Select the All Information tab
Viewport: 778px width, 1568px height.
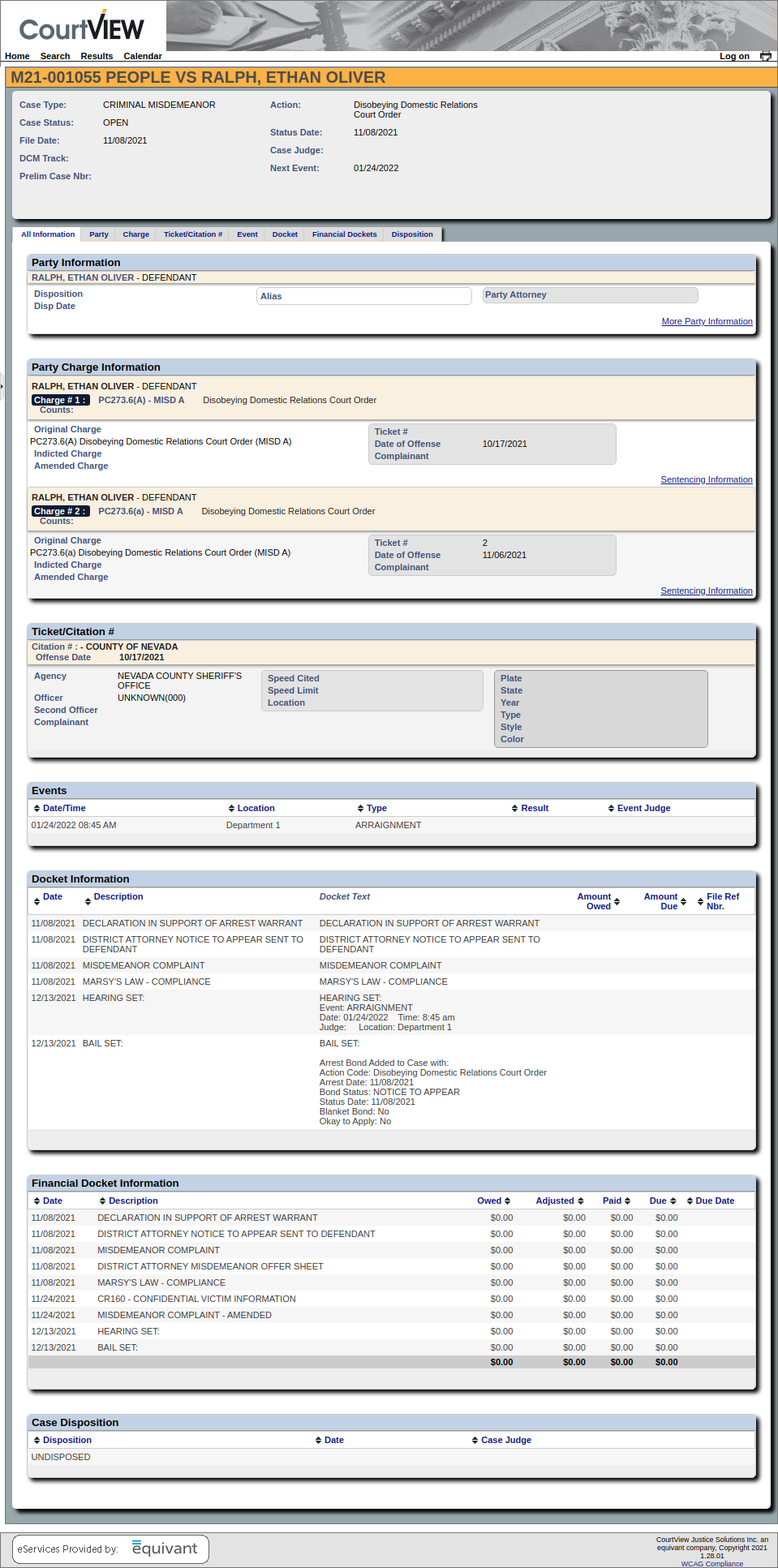pos(48,234)
